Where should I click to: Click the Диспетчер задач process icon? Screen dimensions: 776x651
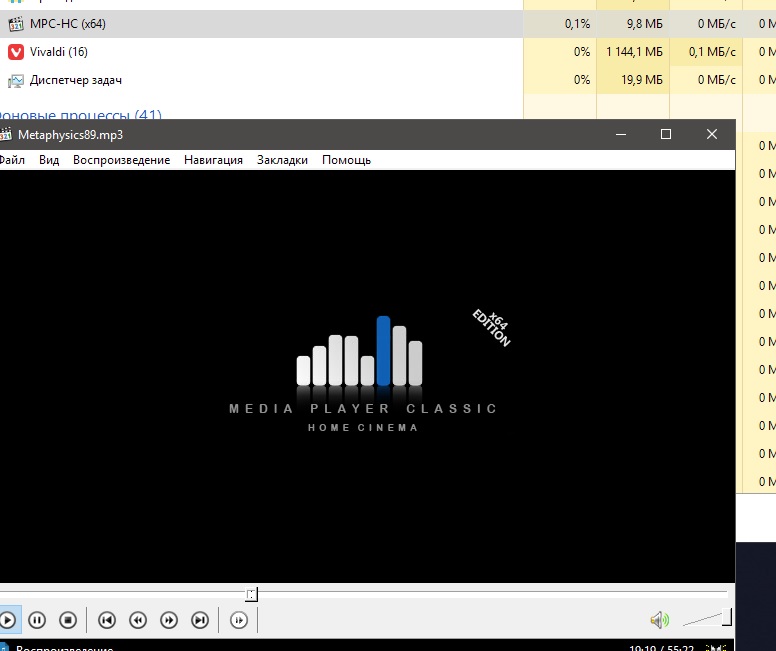click(16, 80)
